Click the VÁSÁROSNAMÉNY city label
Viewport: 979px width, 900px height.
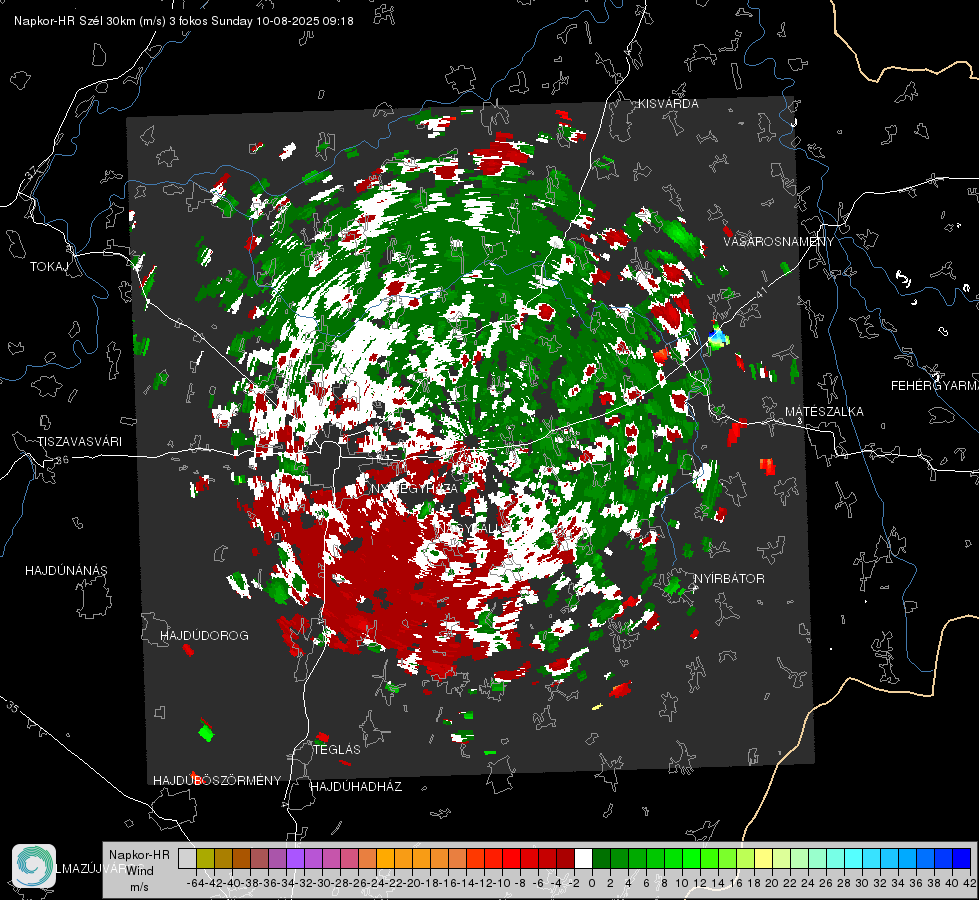[x=779, y=242]
